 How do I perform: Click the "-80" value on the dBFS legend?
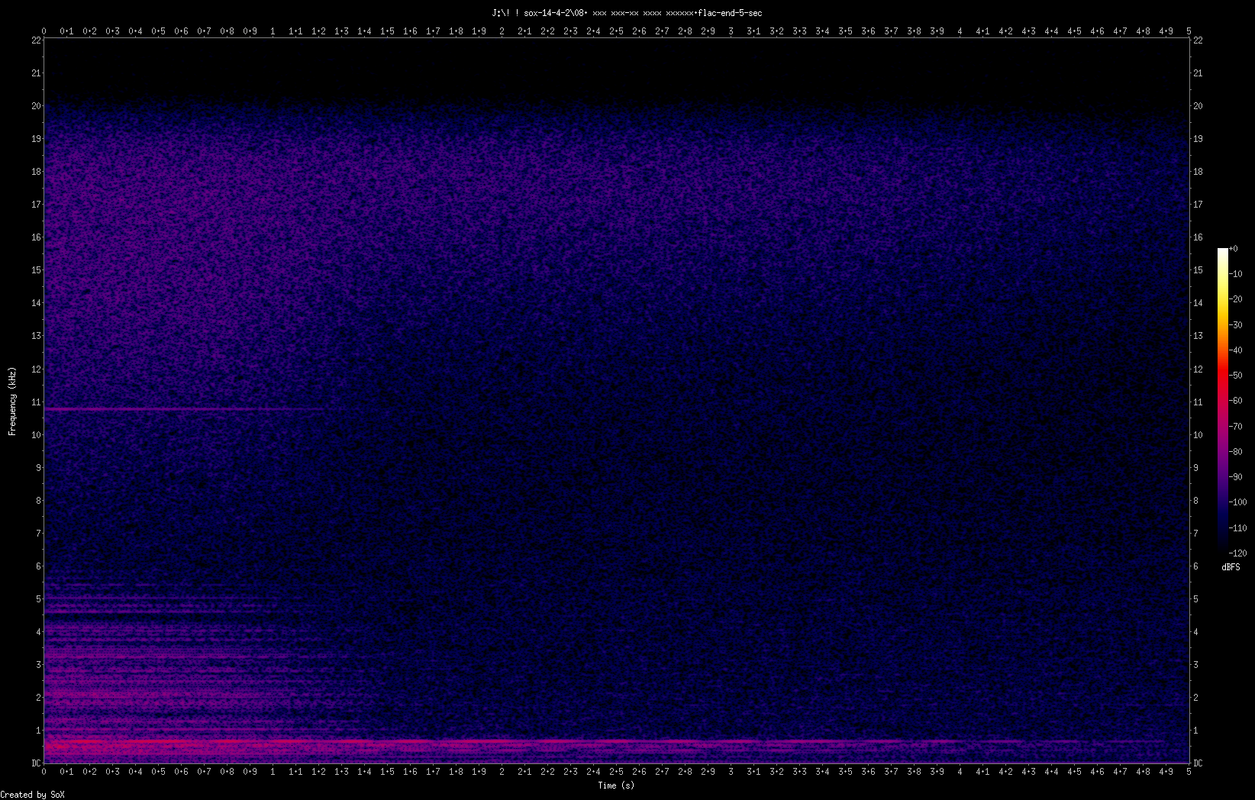1235,451
